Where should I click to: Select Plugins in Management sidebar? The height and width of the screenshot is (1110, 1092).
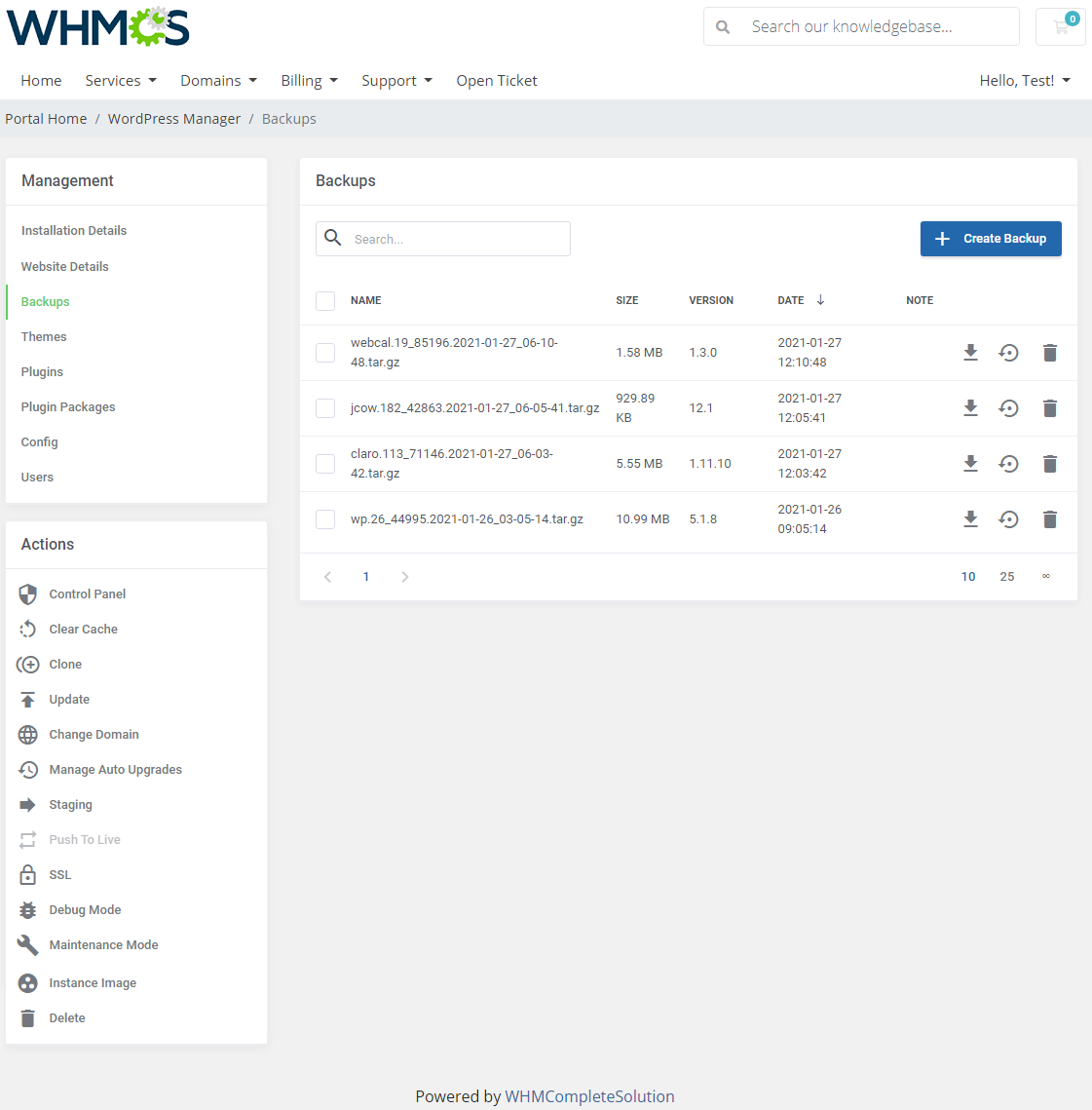tap(42, 372)
